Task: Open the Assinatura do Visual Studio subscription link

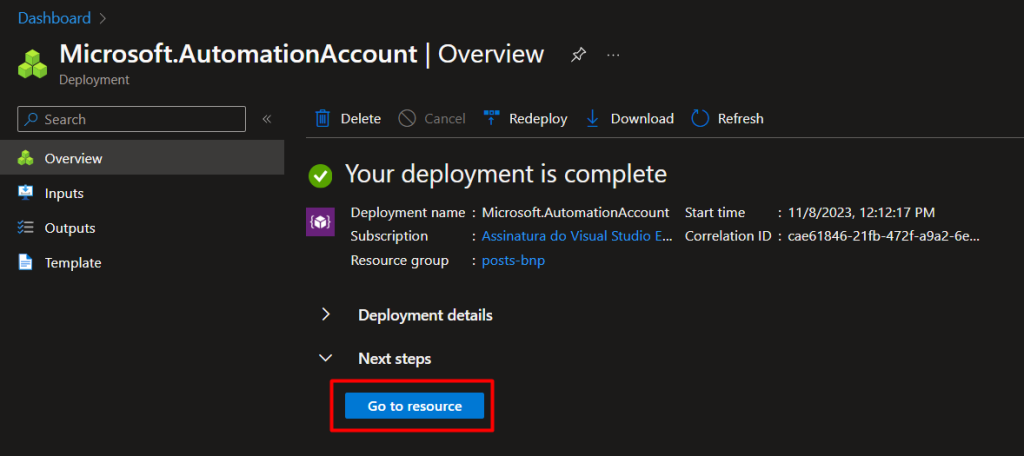Action: [577, 236]
